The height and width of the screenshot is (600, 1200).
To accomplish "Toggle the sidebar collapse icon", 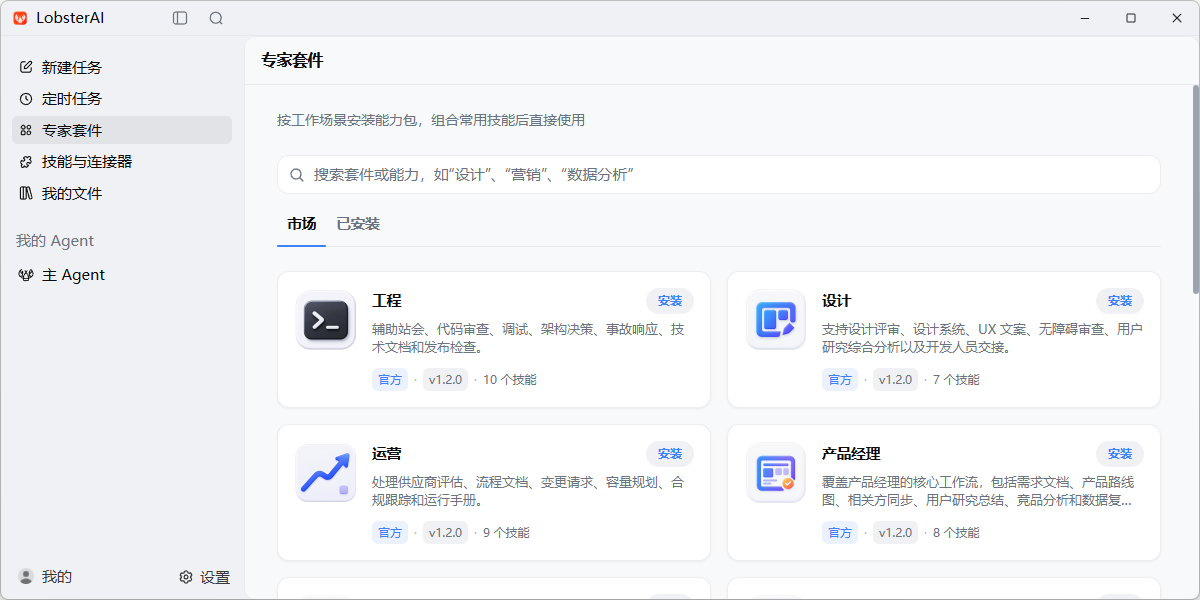I will pos(180,18).
